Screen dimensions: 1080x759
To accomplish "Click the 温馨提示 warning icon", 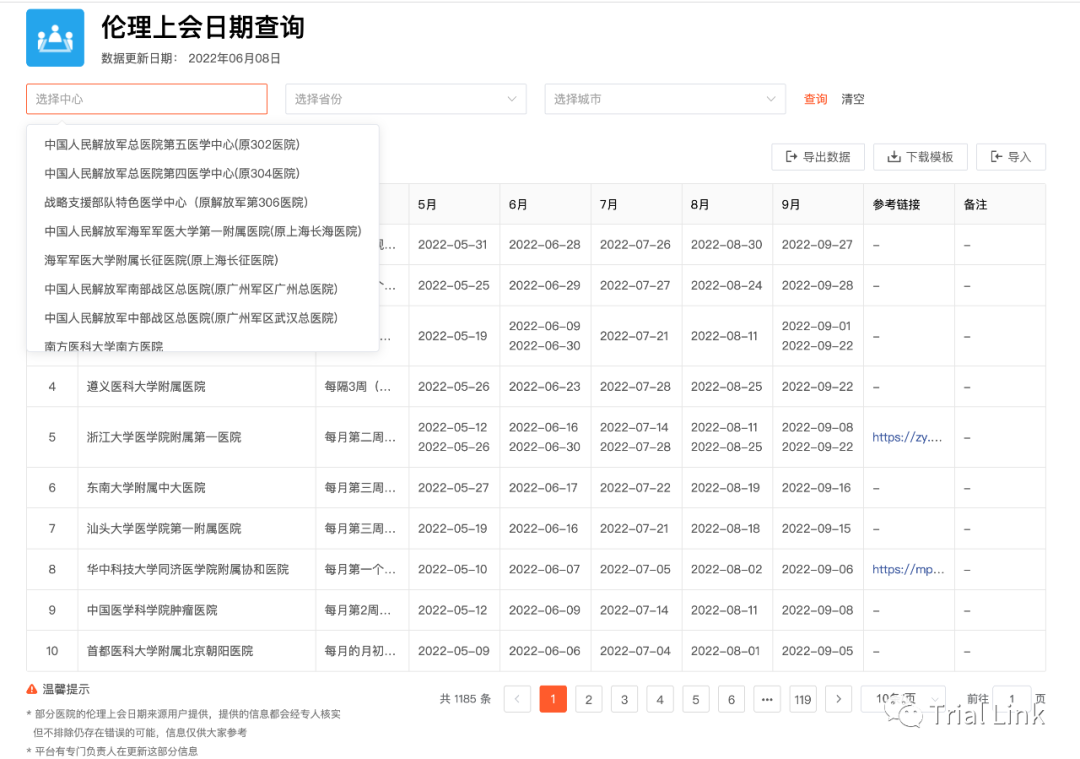I will [32, 689].
